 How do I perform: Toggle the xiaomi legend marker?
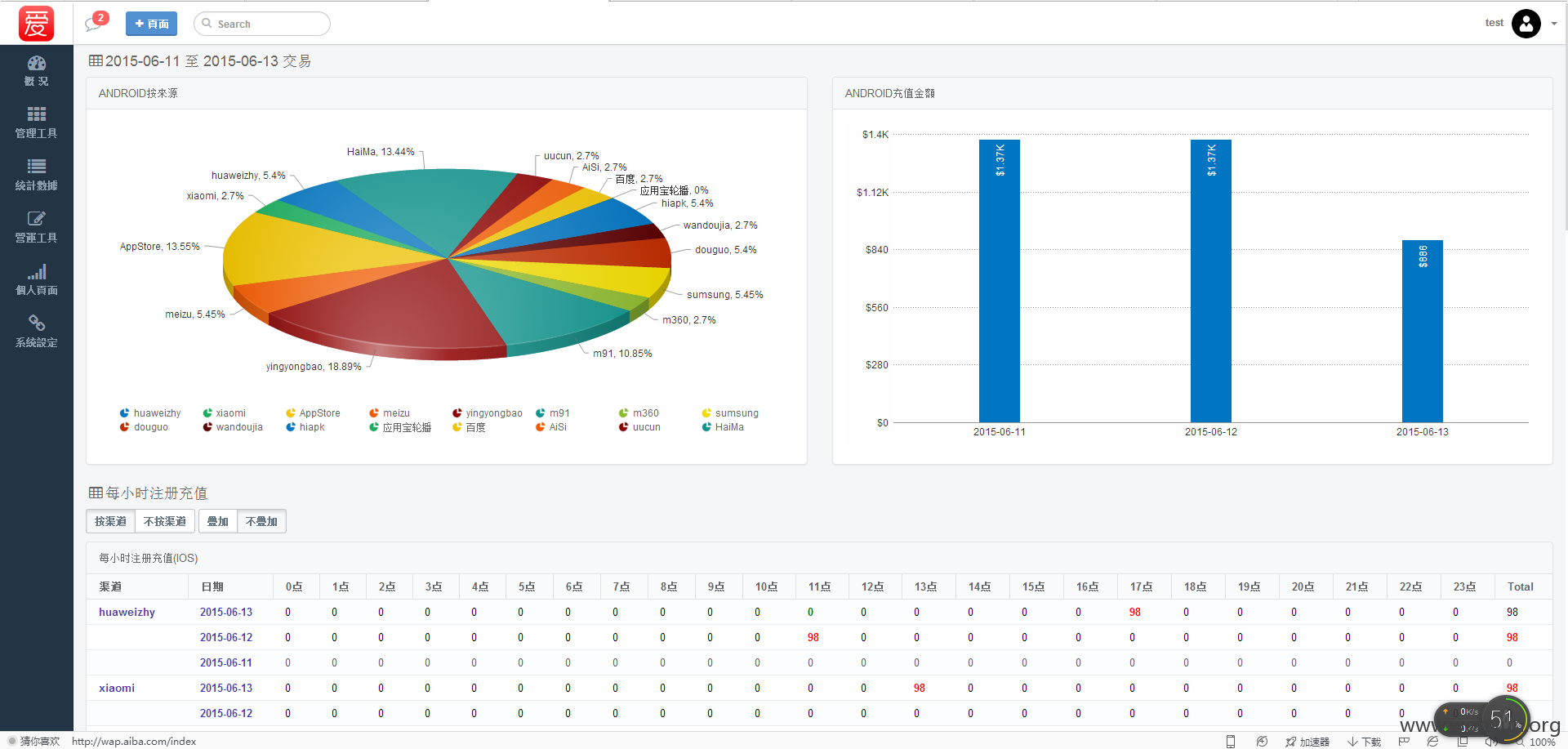point(207,413)
